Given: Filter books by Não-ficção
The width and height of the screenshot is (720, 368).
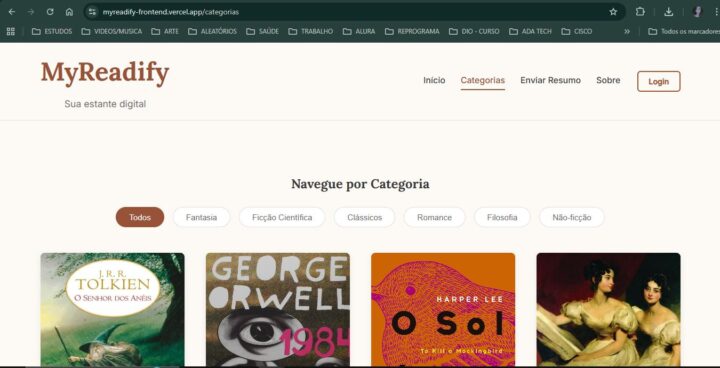Looking at the screenshot, I should [572, 217].
